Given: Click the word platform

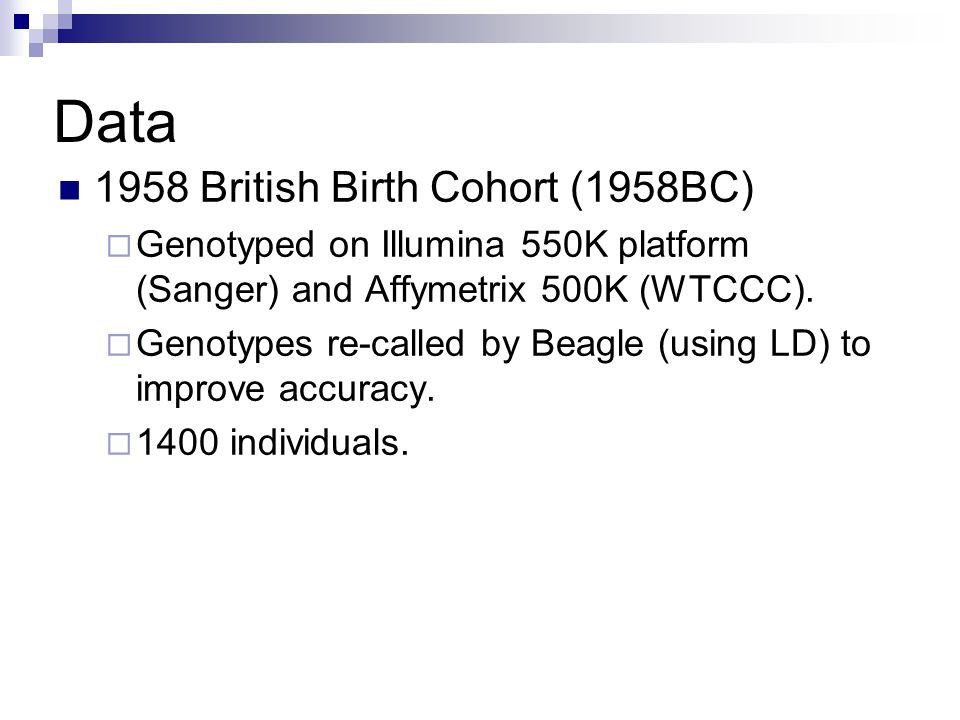Looking at the screenshot, I should click(x=683, y=246).
